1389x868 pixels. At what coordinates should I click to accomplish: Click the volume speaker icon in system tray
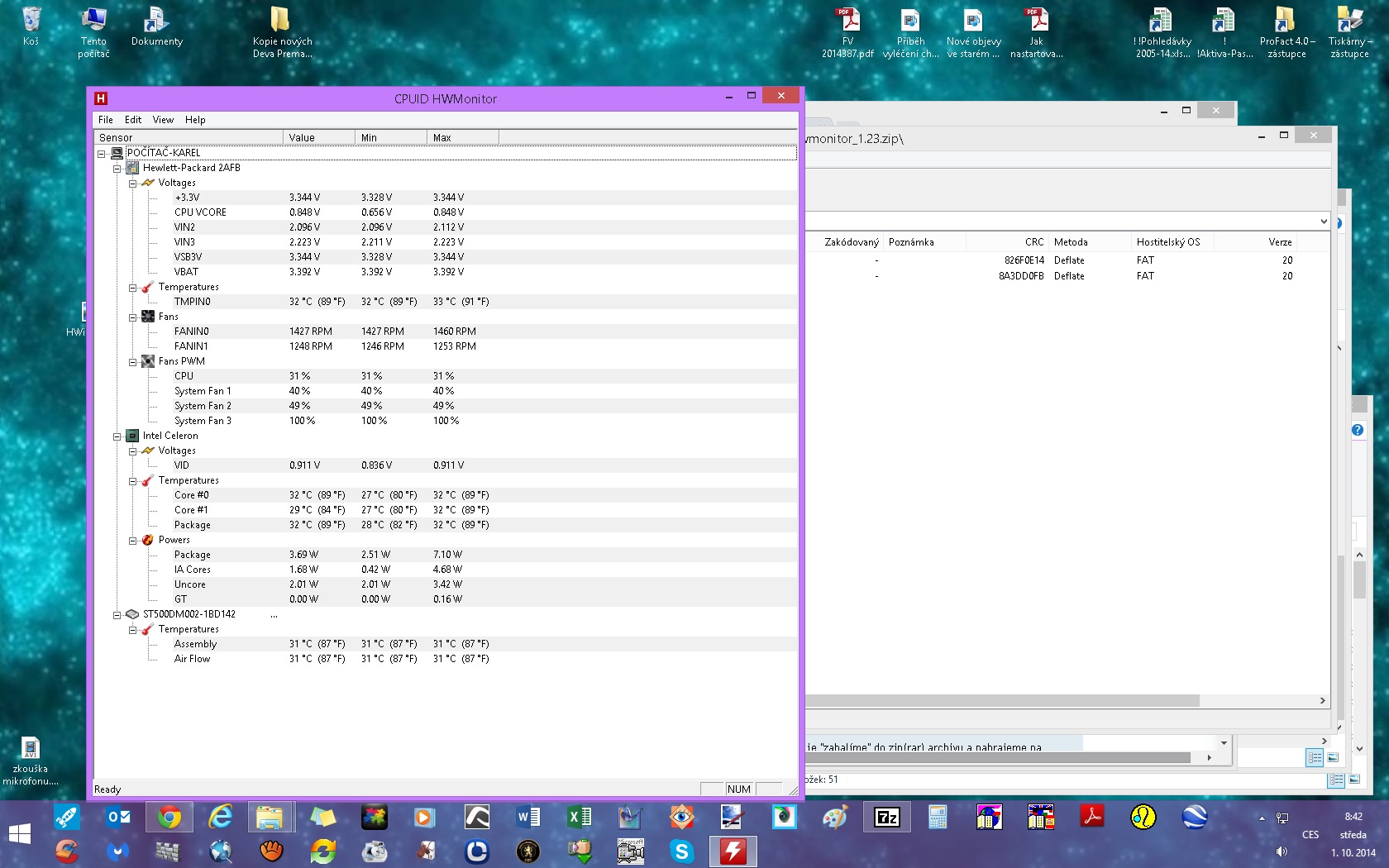(x=1282, y=851)
